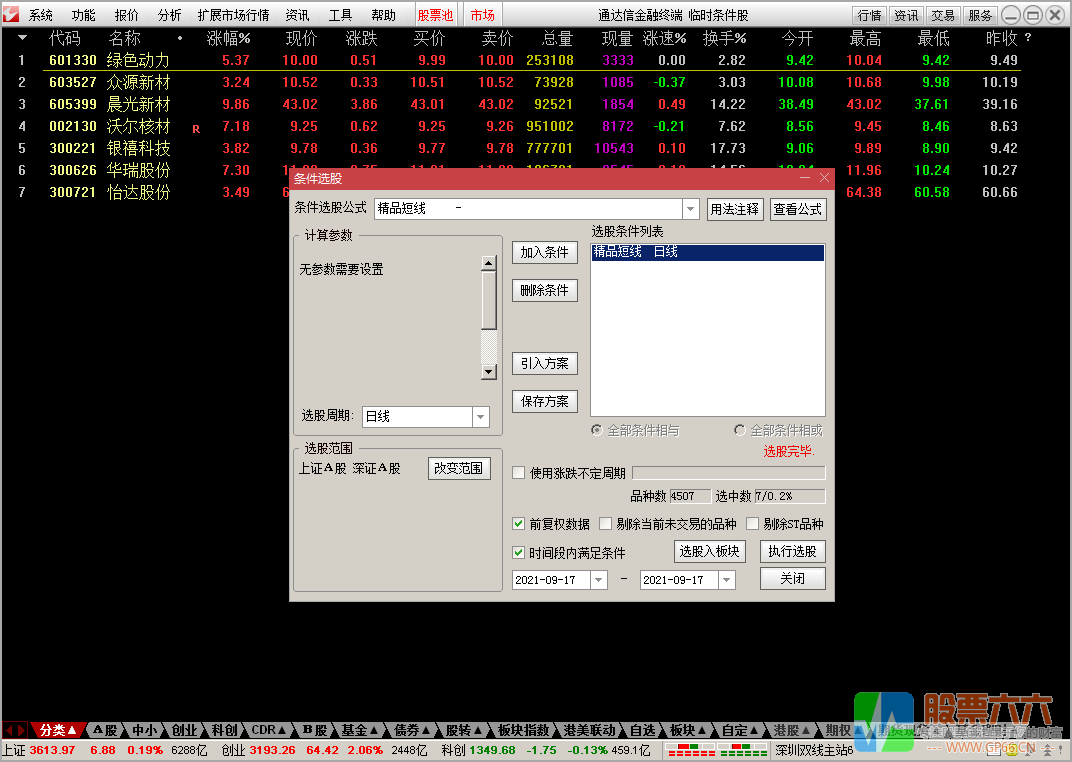The height and width of the screenshot is (762, 1072).
Task: Open the end date picker dropdown
Action: pyautogui.click(x=727, y=580)
